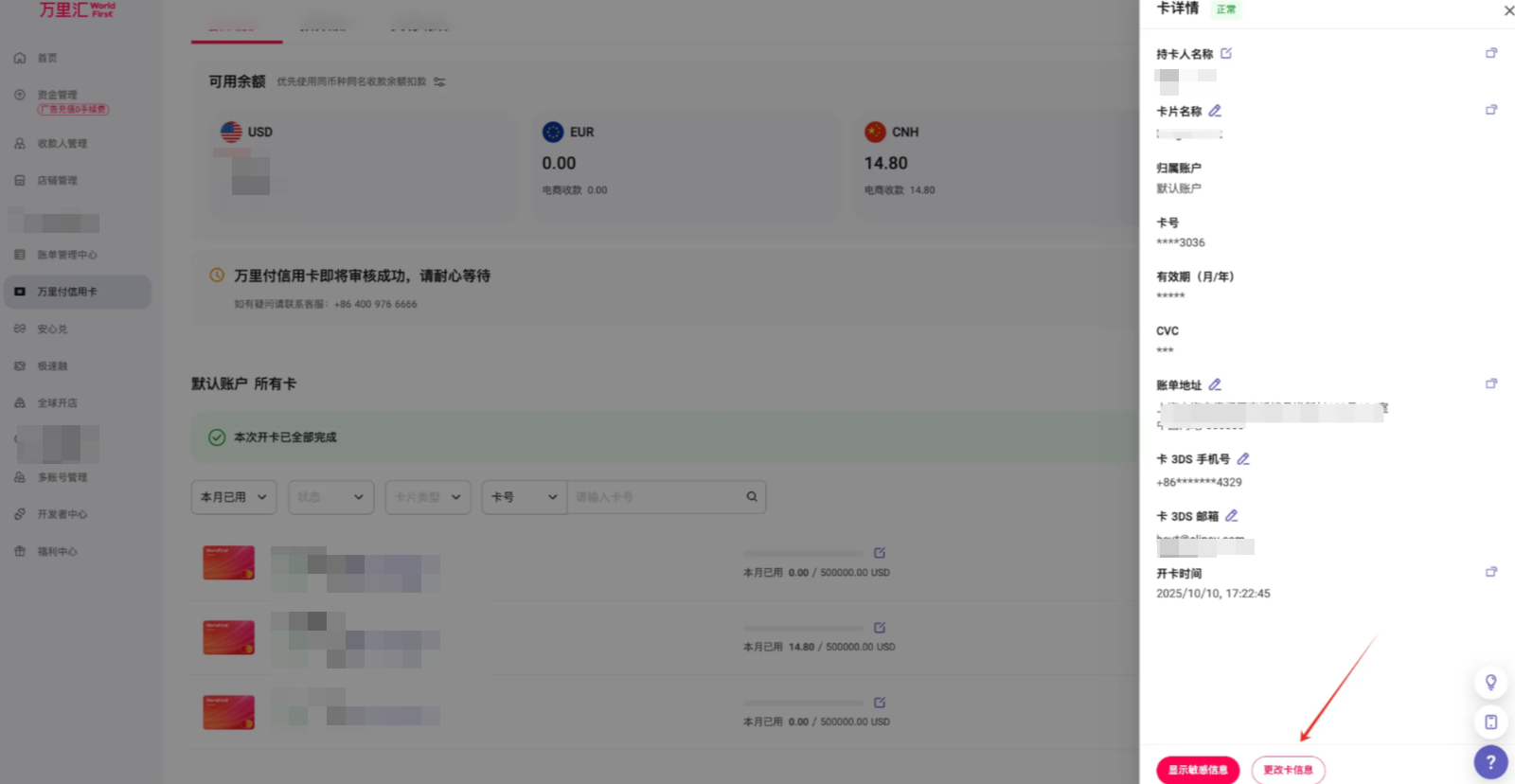Click the +86*******4329 phone value
The image size is (1515, 784).
click(1199, 482)
